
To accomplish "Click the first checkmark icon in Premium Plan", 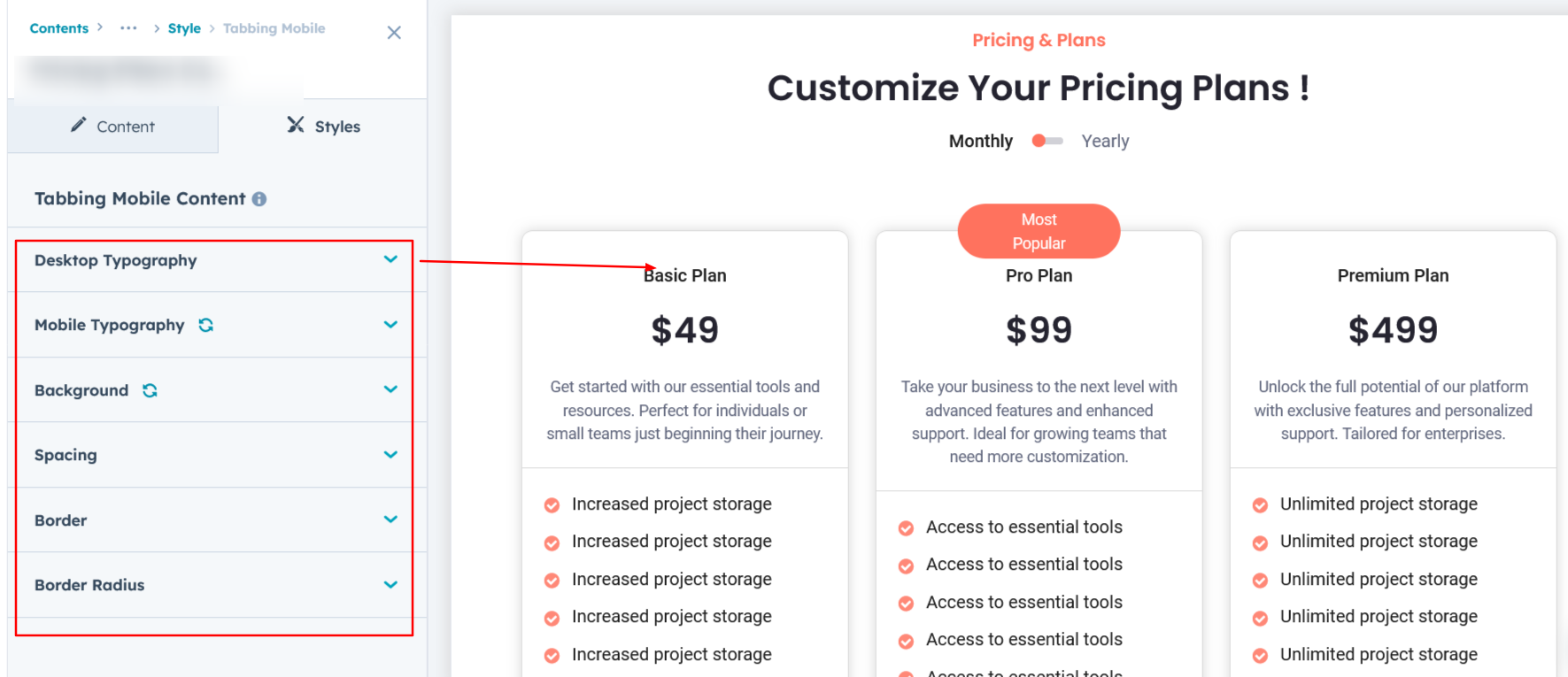I will [1260, 505].
